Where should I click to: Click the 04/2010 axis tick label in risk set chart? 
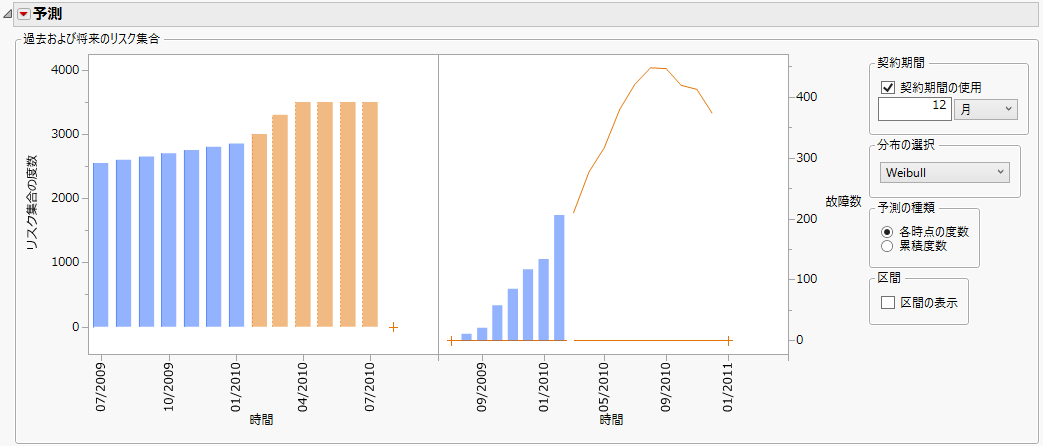coord(303,387)
